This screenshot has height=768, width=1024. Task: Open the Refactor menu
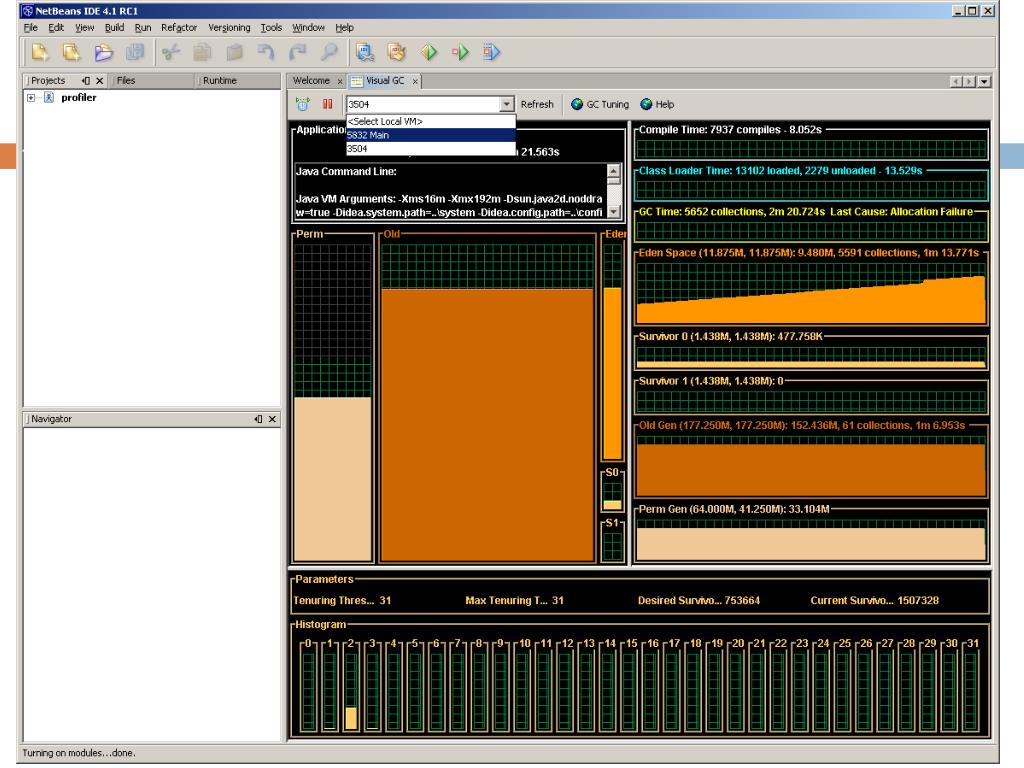tap(179, 27)
